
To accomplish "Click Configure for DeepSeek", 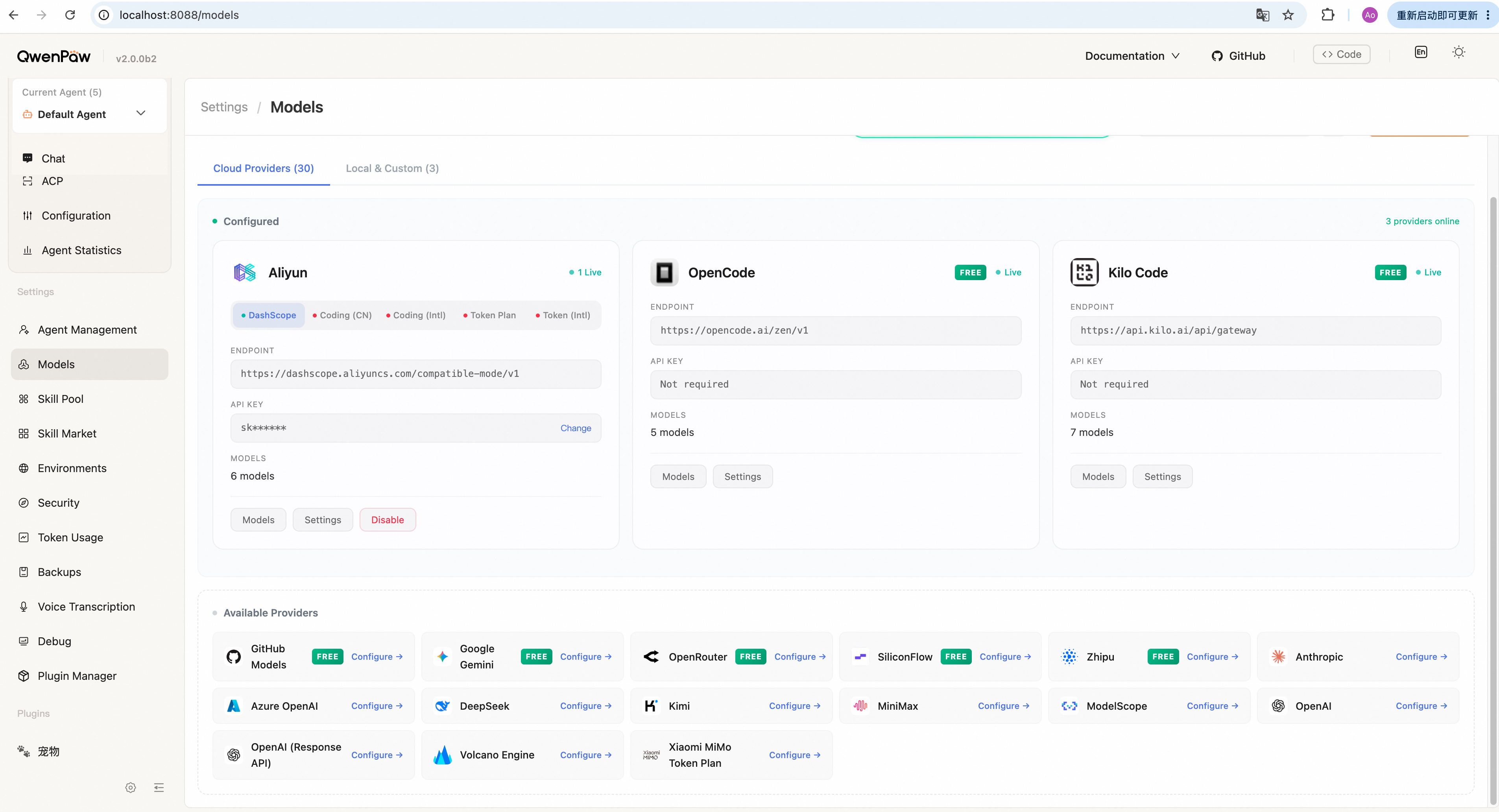I will (585, 705).
